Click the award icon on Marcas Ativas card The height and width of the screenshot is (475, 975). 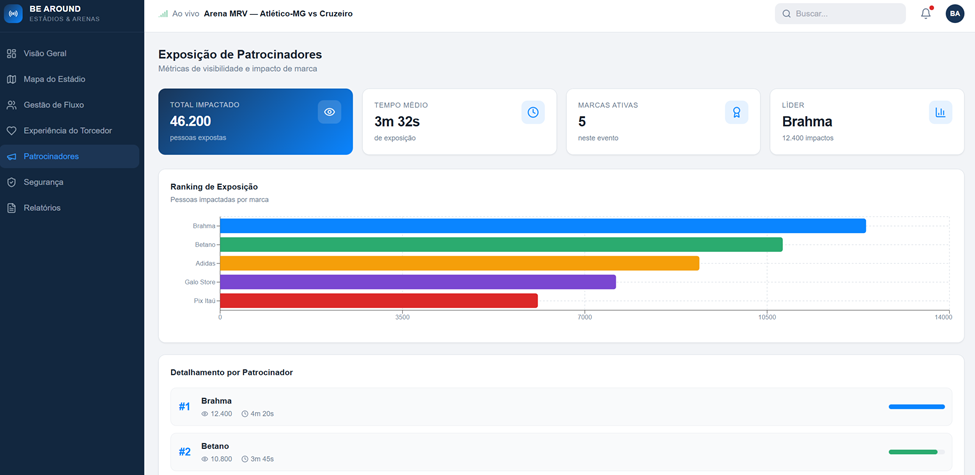point(737,112)
